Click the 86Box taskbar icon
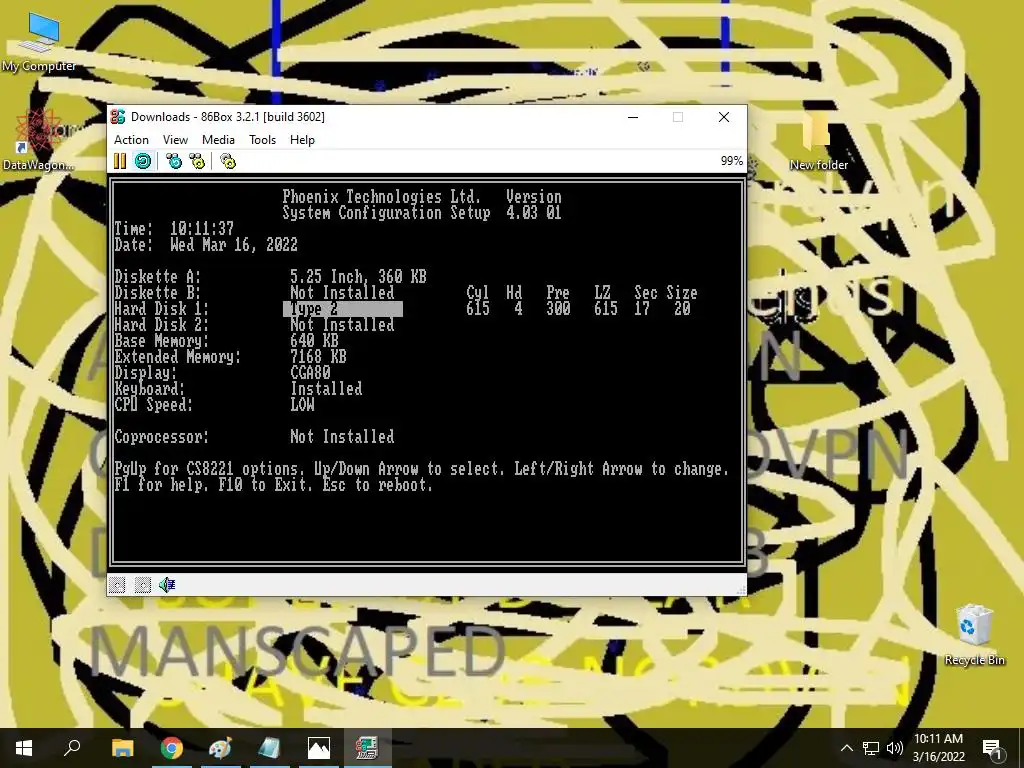Viewport: 1024px width, 768px height. 368,748
